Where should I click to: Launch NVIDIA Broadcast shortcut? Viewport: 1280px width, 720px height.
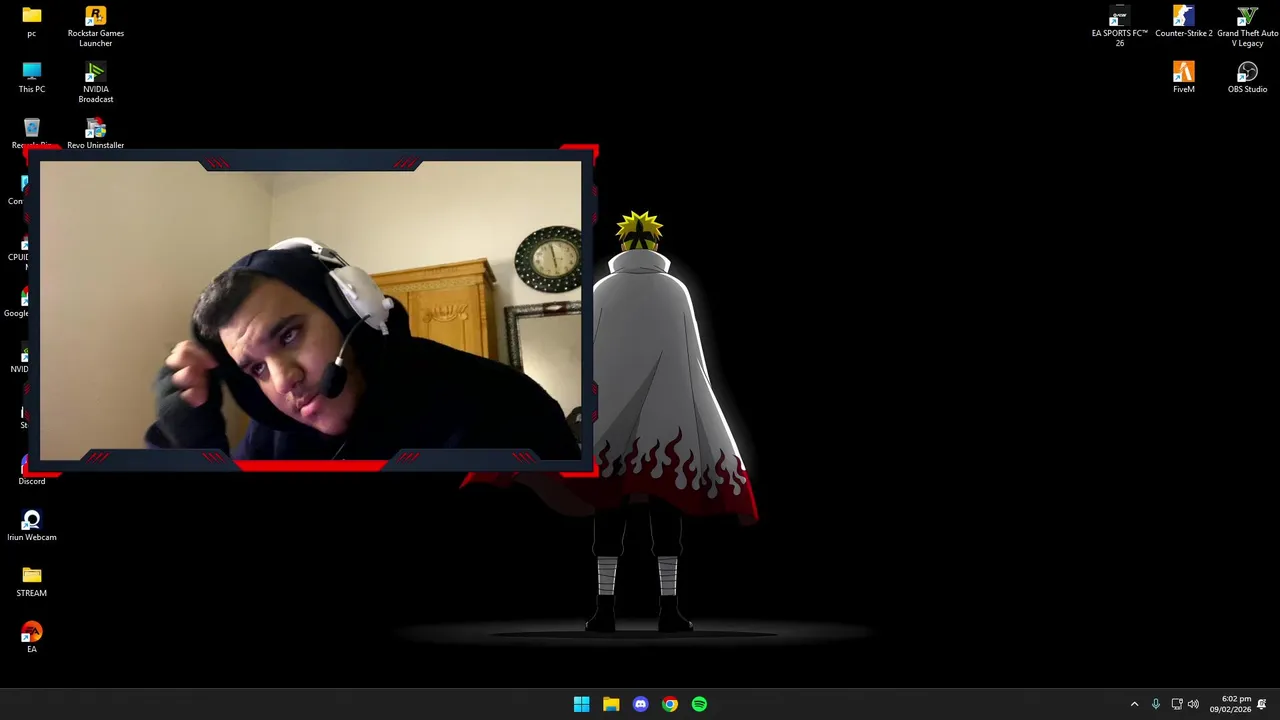95,82
